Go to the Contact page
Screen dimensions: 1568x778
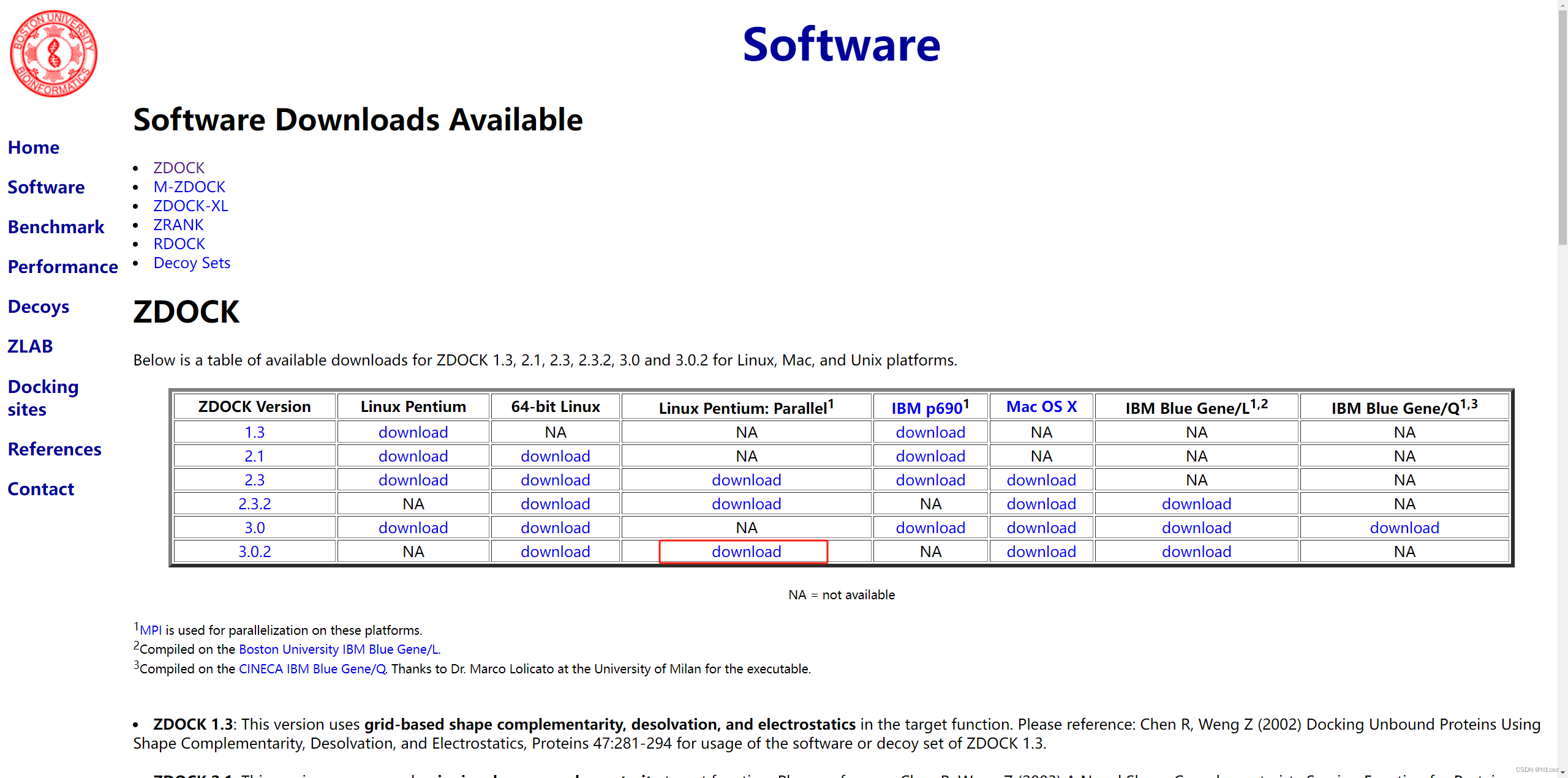[x=40, y=488]
